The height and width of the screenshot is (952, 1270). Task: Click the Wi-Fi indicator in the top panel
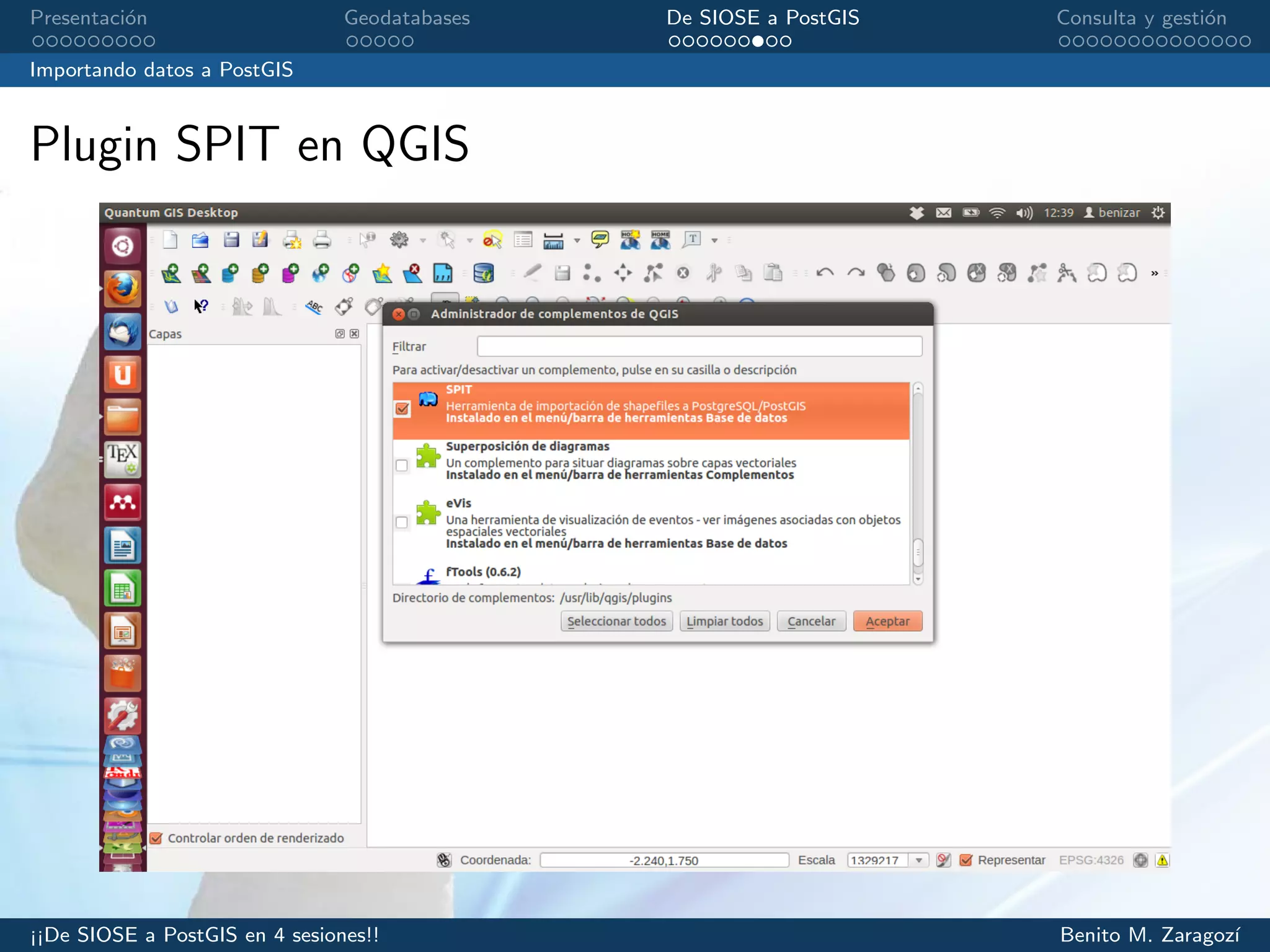coord(997,213)
